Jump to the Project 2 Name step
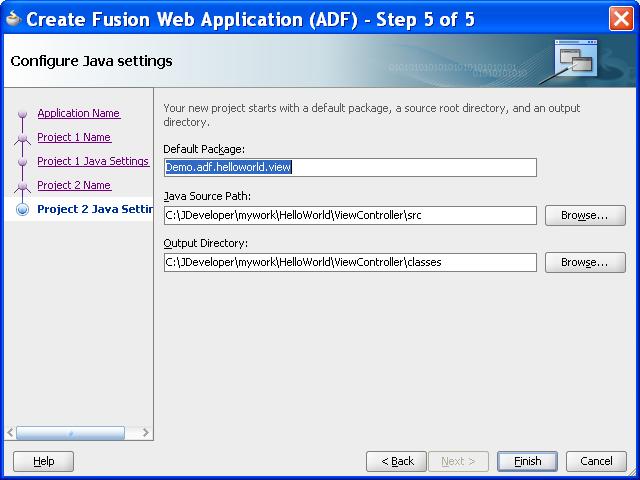 tap(74, 185)
